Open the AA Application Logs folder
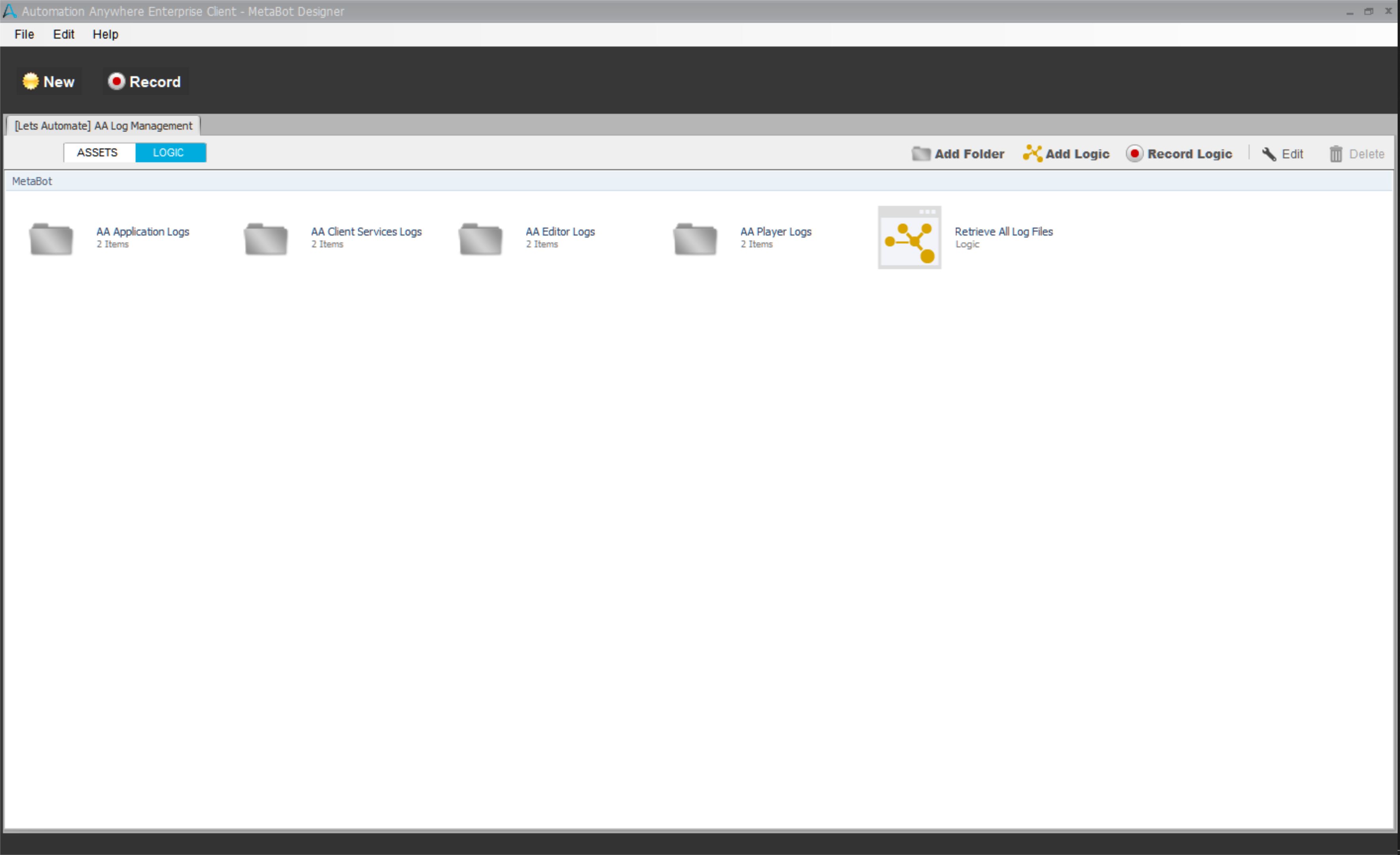 click(51, 239)
